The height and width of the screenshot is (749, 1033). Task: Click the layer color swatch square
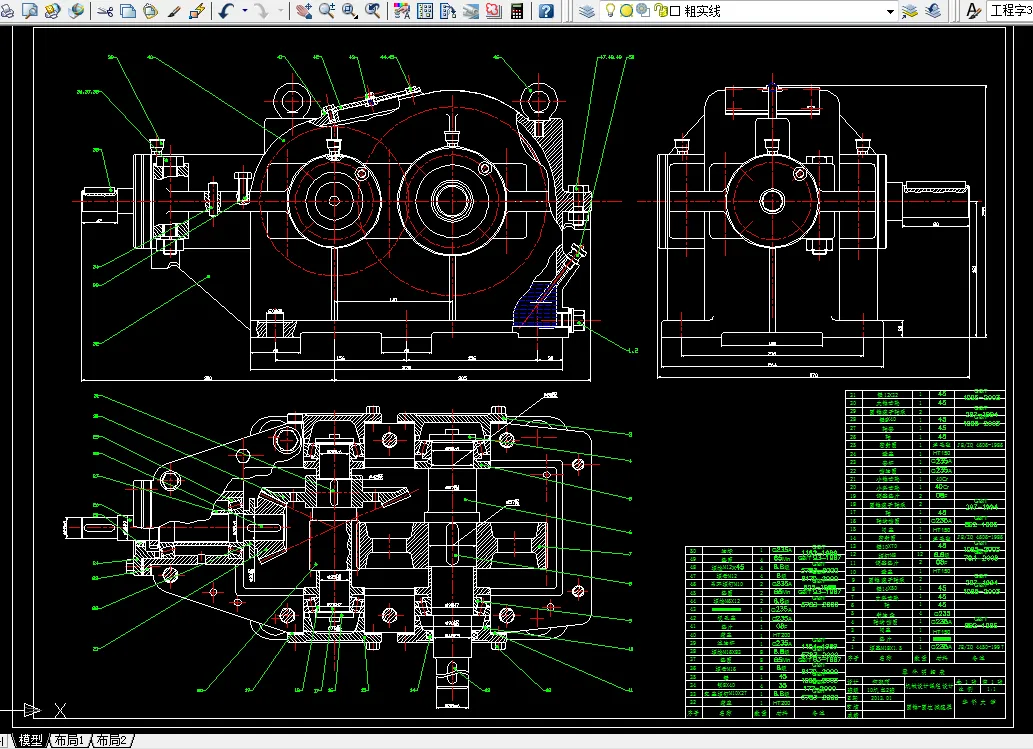click(x=675, y=11)
